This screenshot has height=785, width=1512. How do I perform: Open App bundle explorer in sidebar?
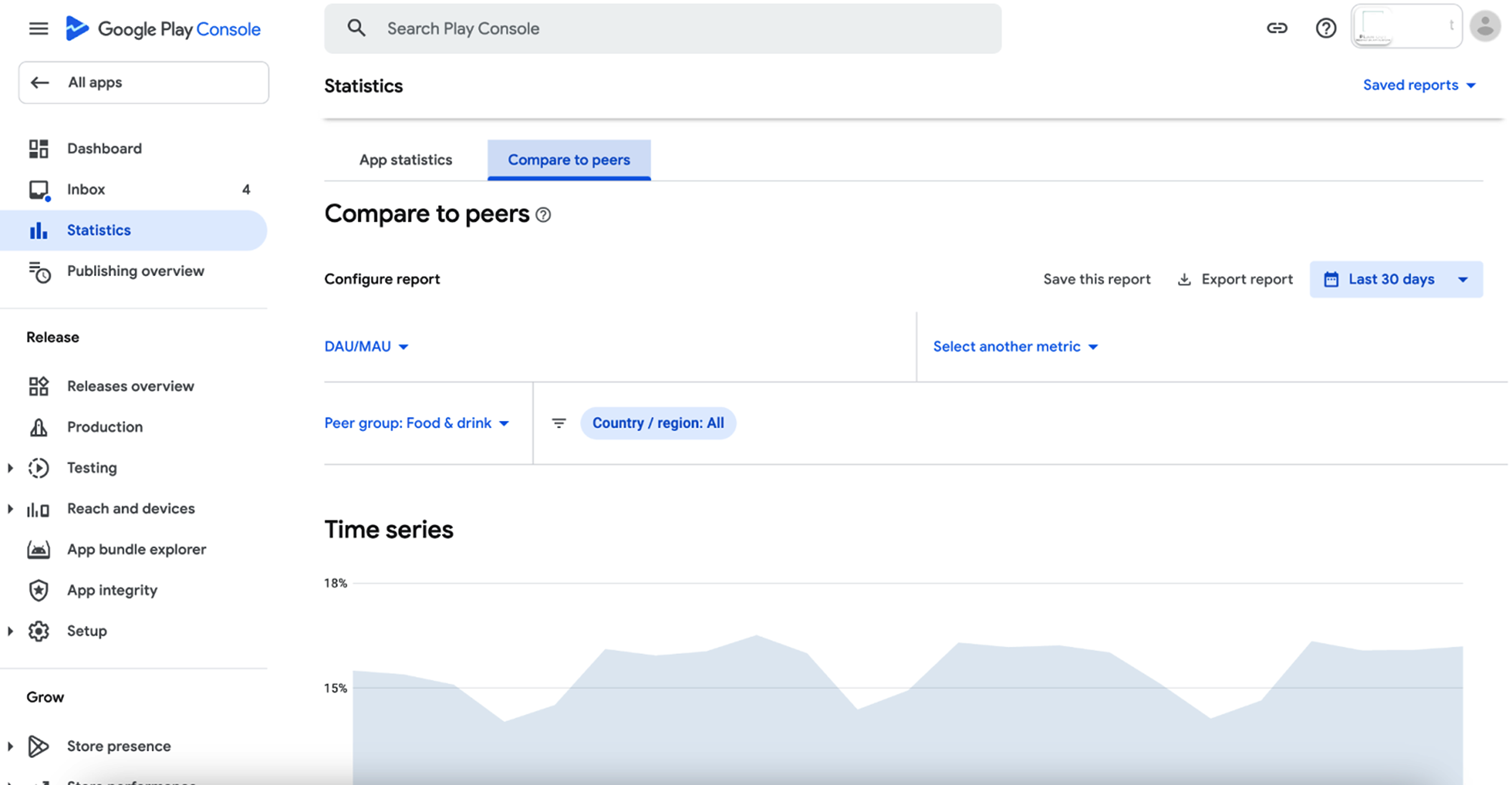point(136,549)
